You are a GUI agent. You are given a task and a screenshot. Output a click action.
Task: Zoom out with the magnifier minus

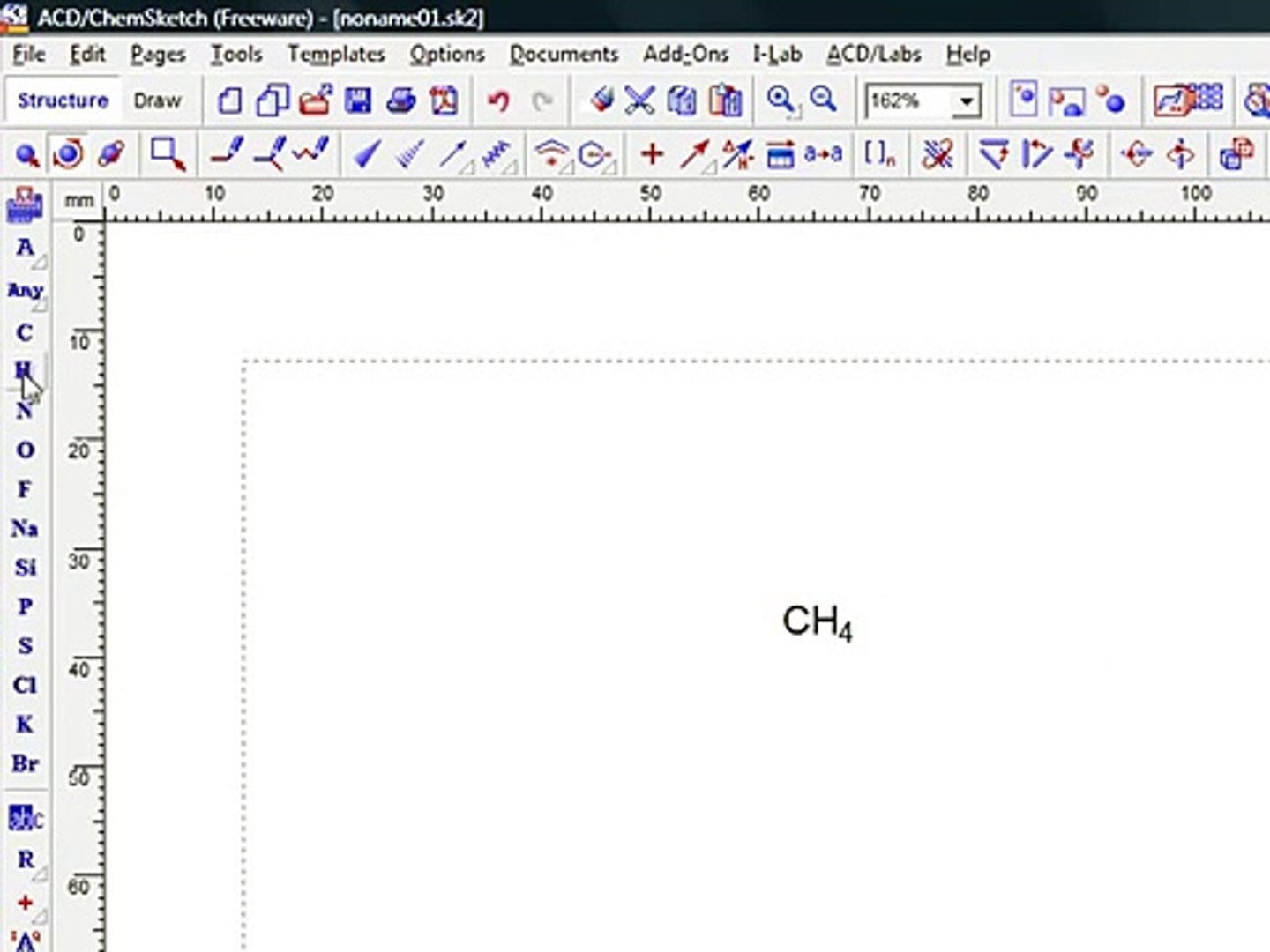[x=824, y=100]
